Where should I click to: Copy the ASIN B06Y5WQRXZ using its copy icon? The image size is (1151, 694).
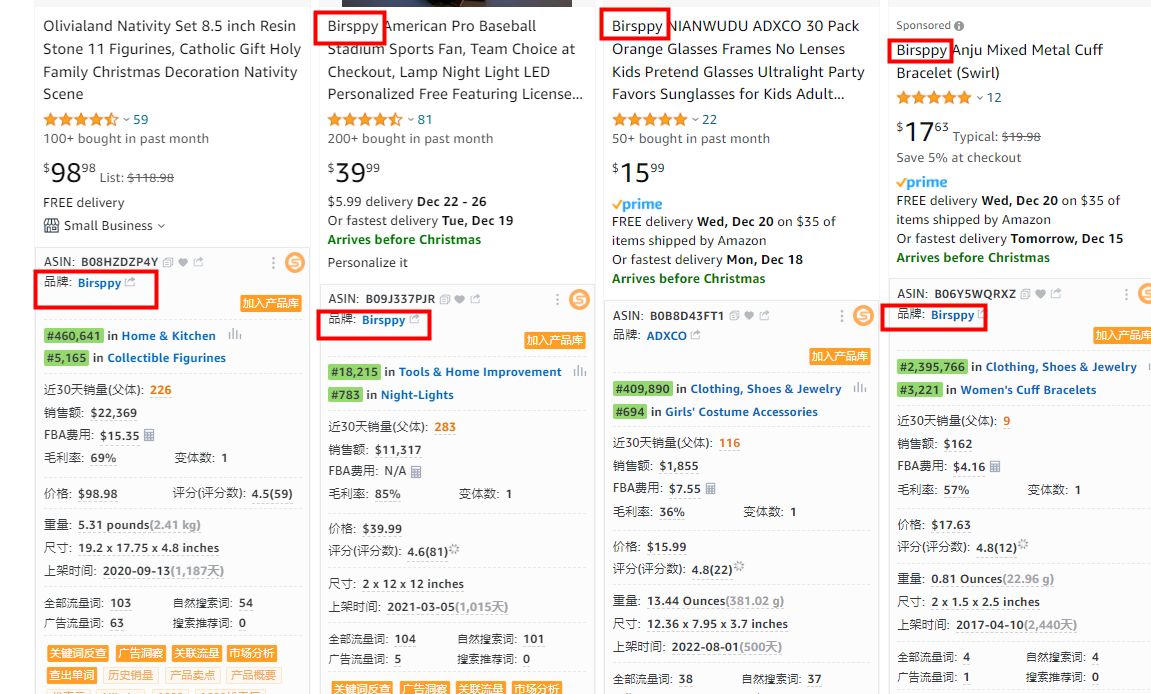1025,294
